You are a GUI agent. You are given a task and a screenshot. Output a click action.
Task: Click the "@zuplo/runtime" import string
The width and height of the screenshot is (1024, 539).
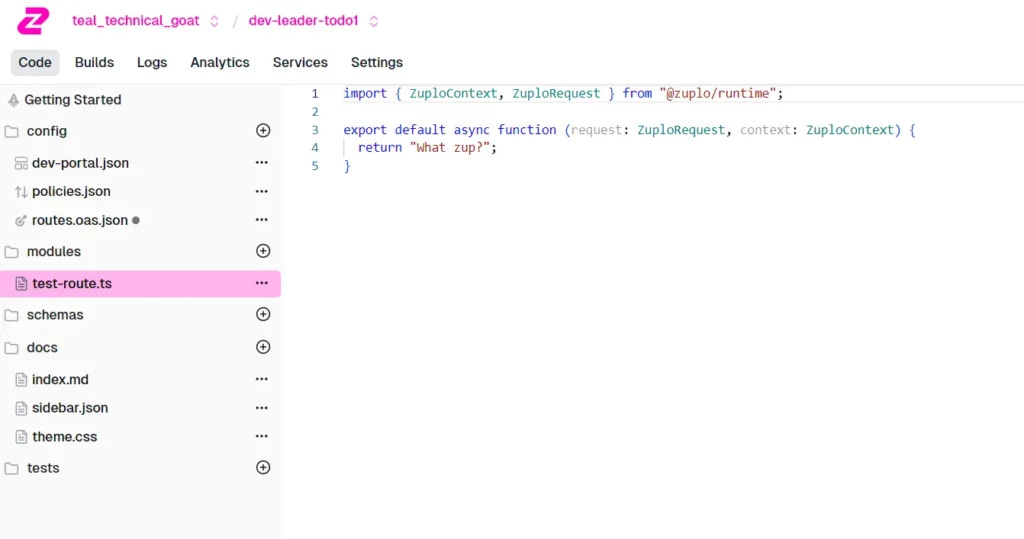[x=717, y=93]
